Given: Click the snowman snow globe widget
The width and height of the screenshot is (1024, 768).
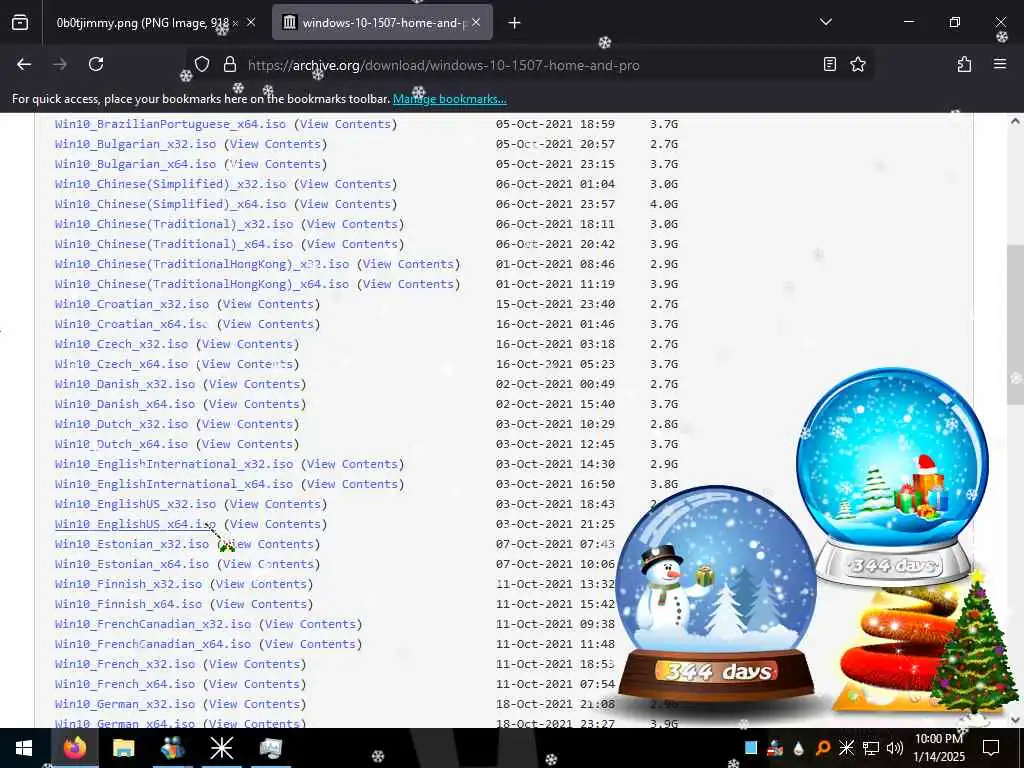Looking at the screenshot, I should tap(716, 595).
